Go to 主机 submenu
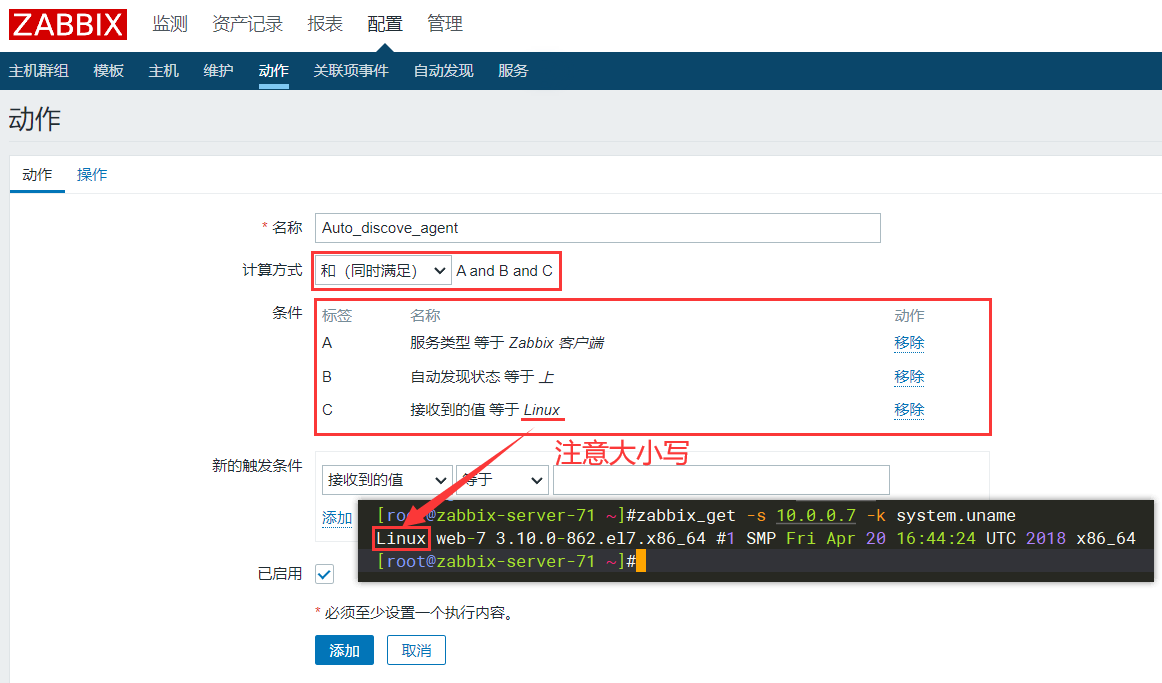1162x683 pixels. click(163, 70)
